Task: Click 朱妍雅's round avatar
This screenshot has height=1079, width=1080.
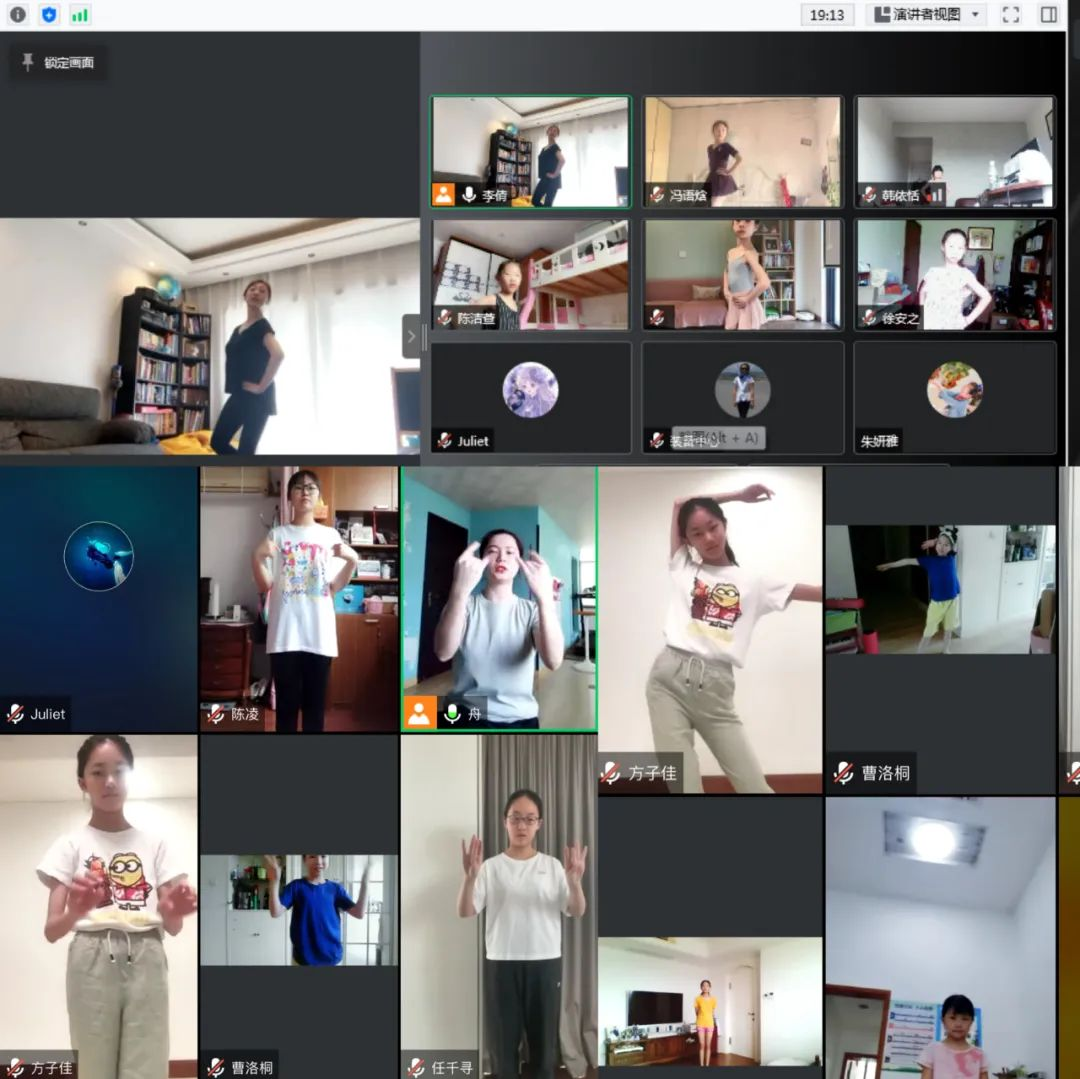Action: click(955, 390)
